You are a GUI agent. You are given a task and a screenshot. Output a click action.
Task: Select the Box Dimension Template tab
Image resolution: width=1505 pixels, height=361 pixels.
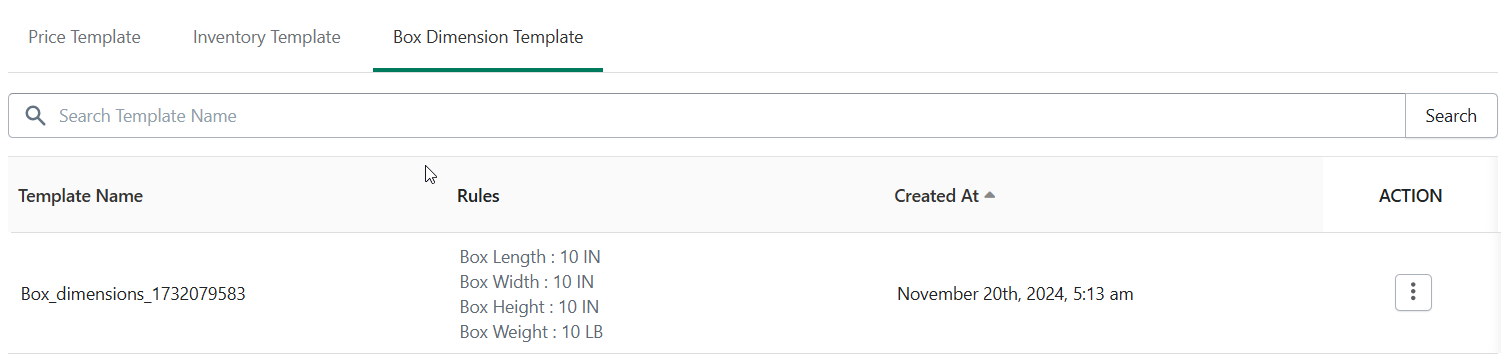coord(488,37)
